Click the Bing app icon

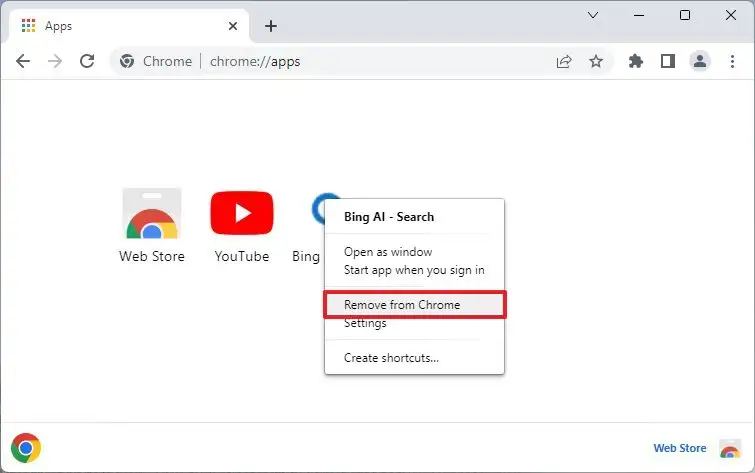(318, 209)
